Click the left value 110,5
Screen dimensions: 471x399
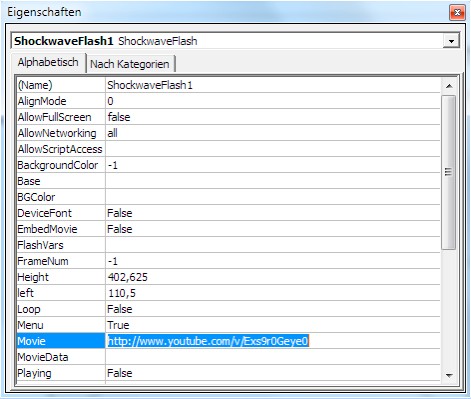273,293
